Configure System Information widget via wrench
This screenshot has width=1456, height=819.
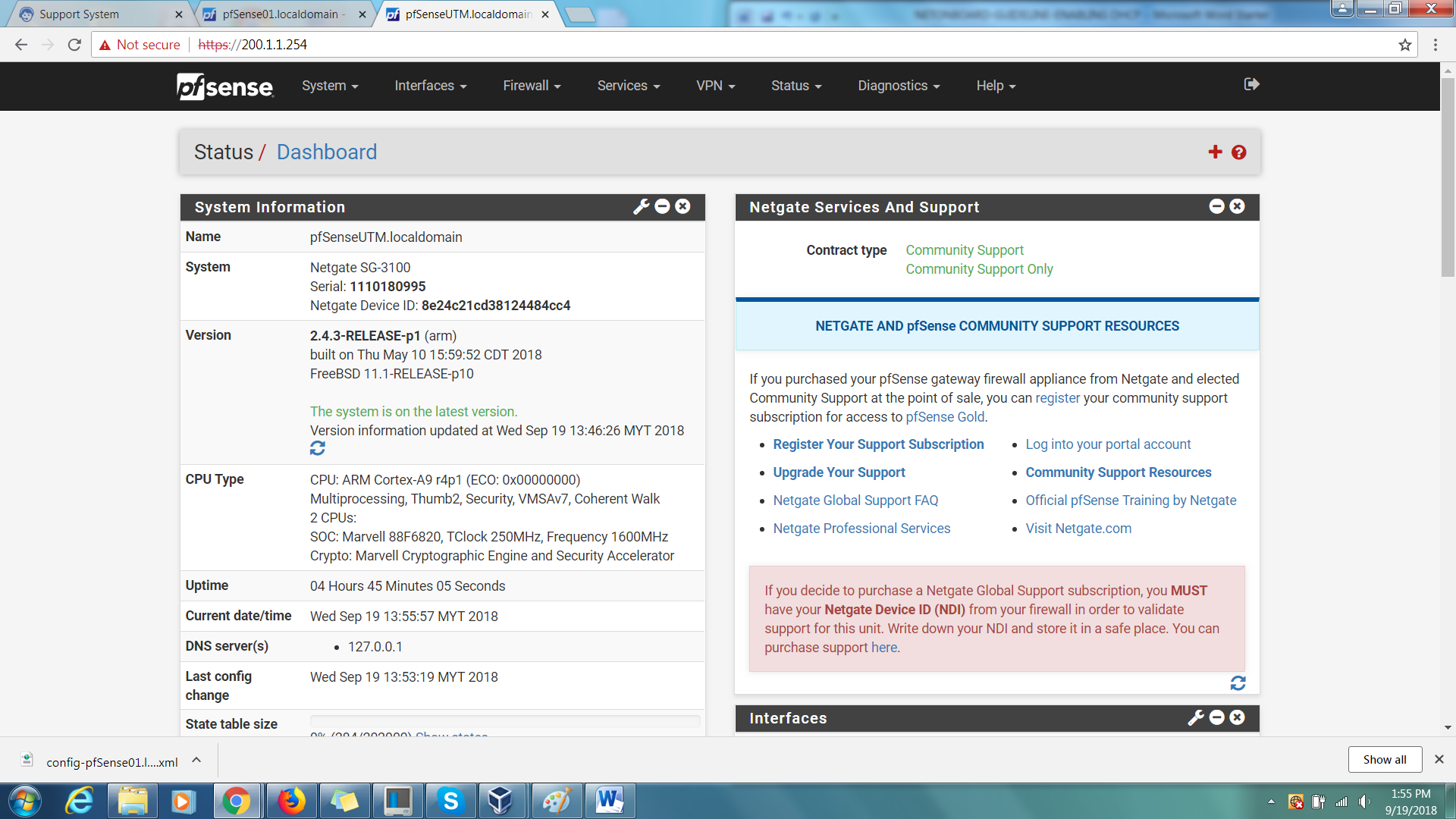[642, 206]
